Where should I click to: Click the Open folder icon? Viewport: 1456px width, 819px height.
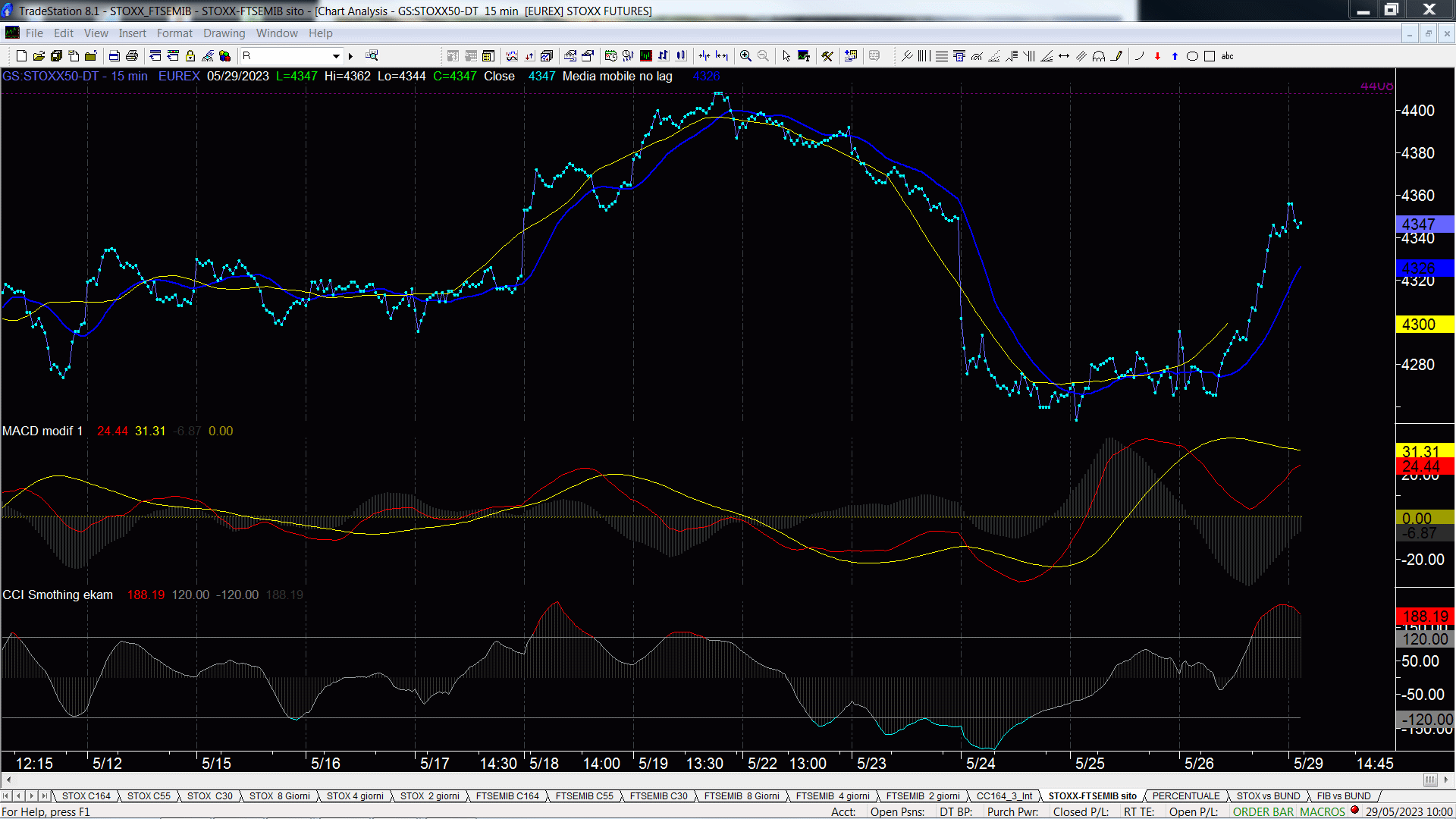39,56
